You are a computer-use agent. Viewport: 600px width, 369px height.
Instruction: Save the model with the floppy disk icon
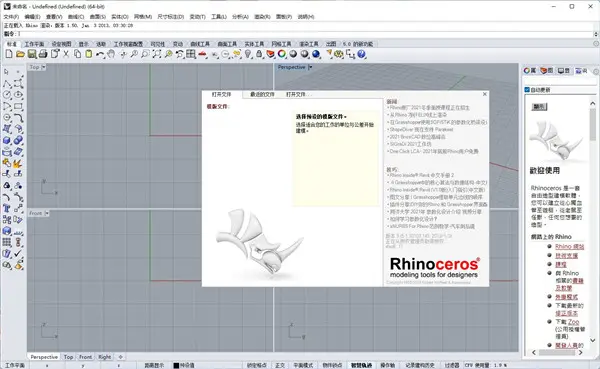[32, 54]
